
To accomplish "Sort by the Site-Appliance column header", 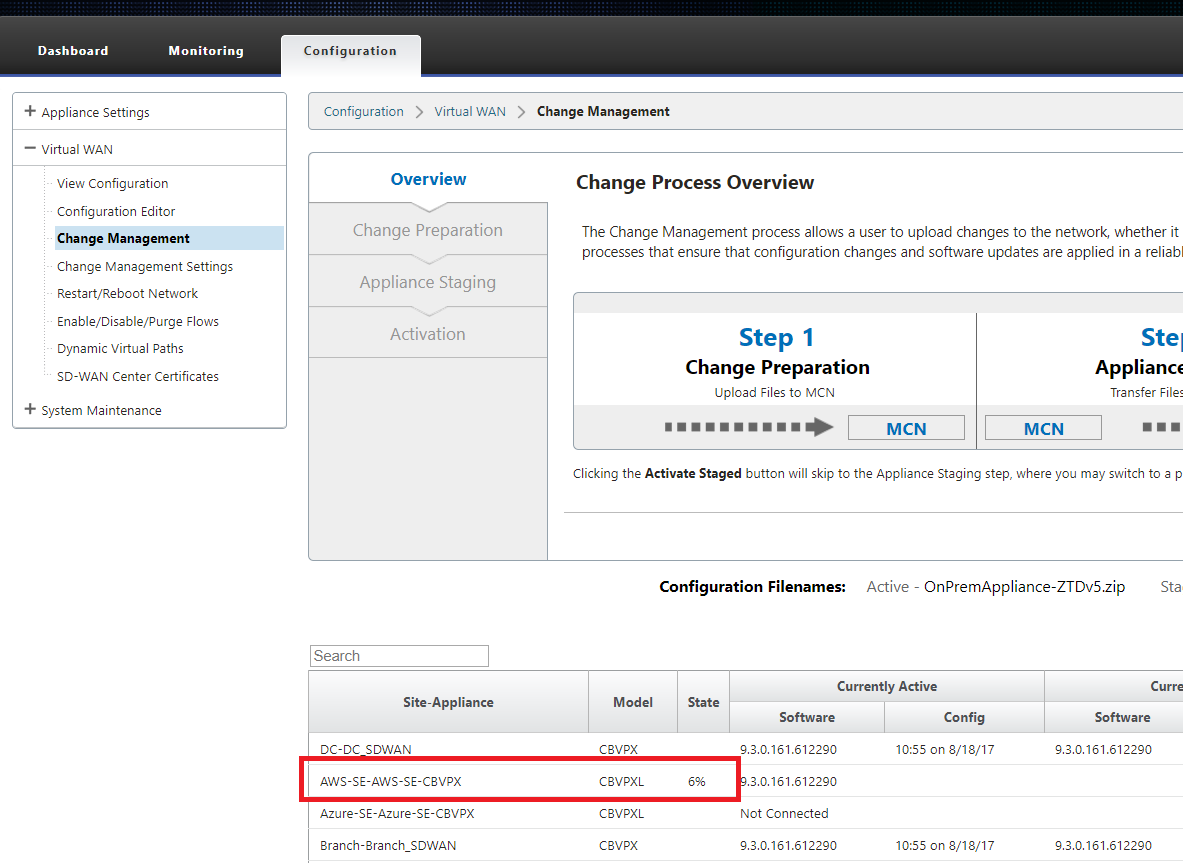I will [x=448, y=702].
